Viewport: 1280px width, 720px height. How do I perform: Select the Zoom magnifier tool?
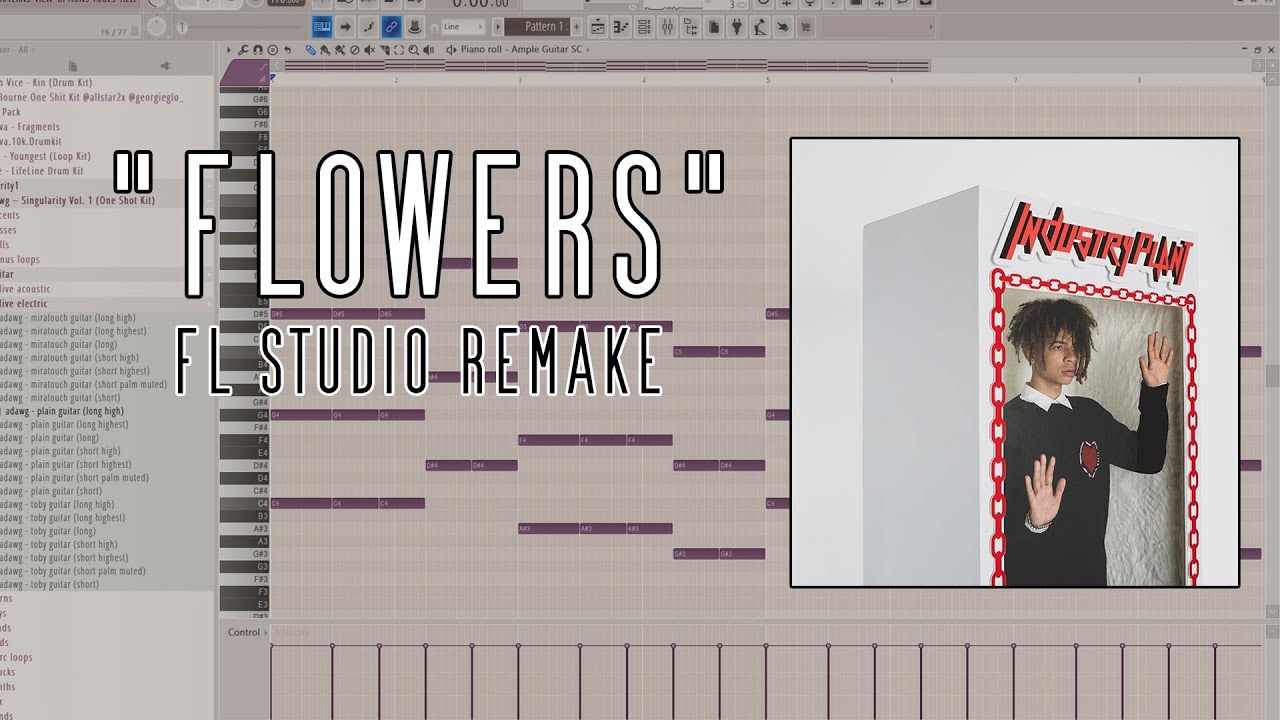click(x=413, y=49)
